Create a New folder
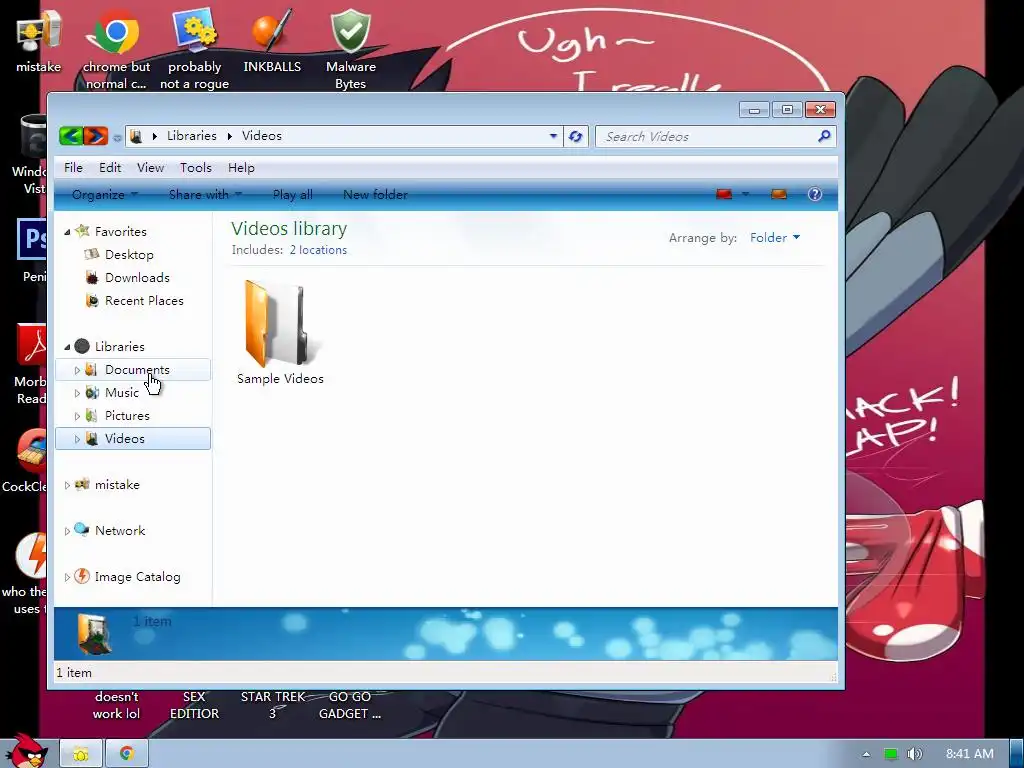Viewport: 1024px width, 768px height. coord(375,195)
